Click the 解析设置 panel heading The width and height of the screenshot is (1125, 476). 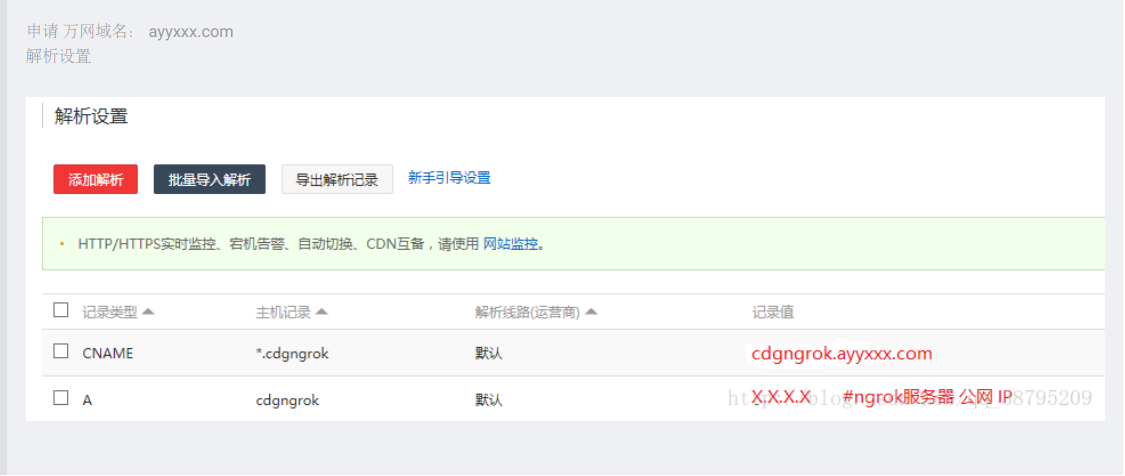91,117
